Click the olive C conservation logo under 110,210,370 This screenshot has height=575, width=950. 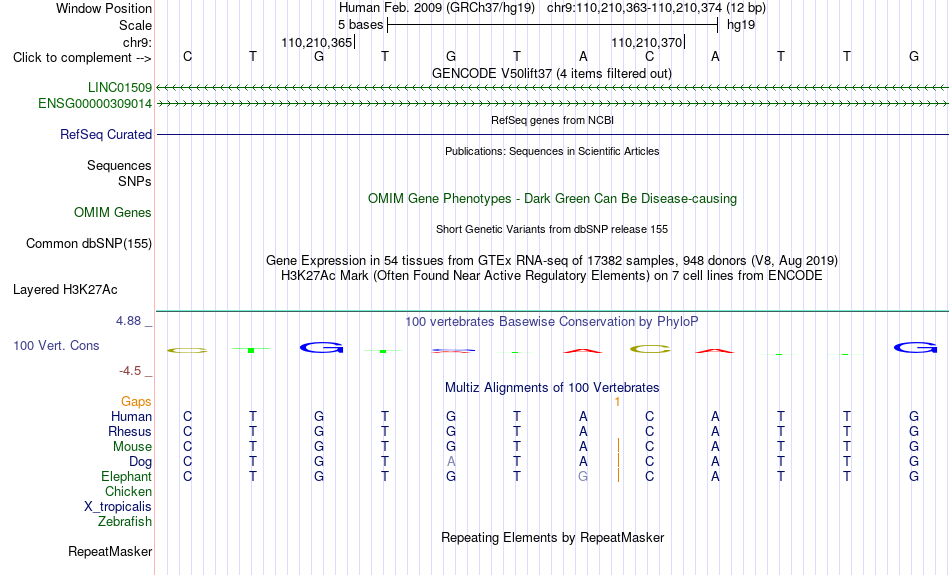point(650,349)
